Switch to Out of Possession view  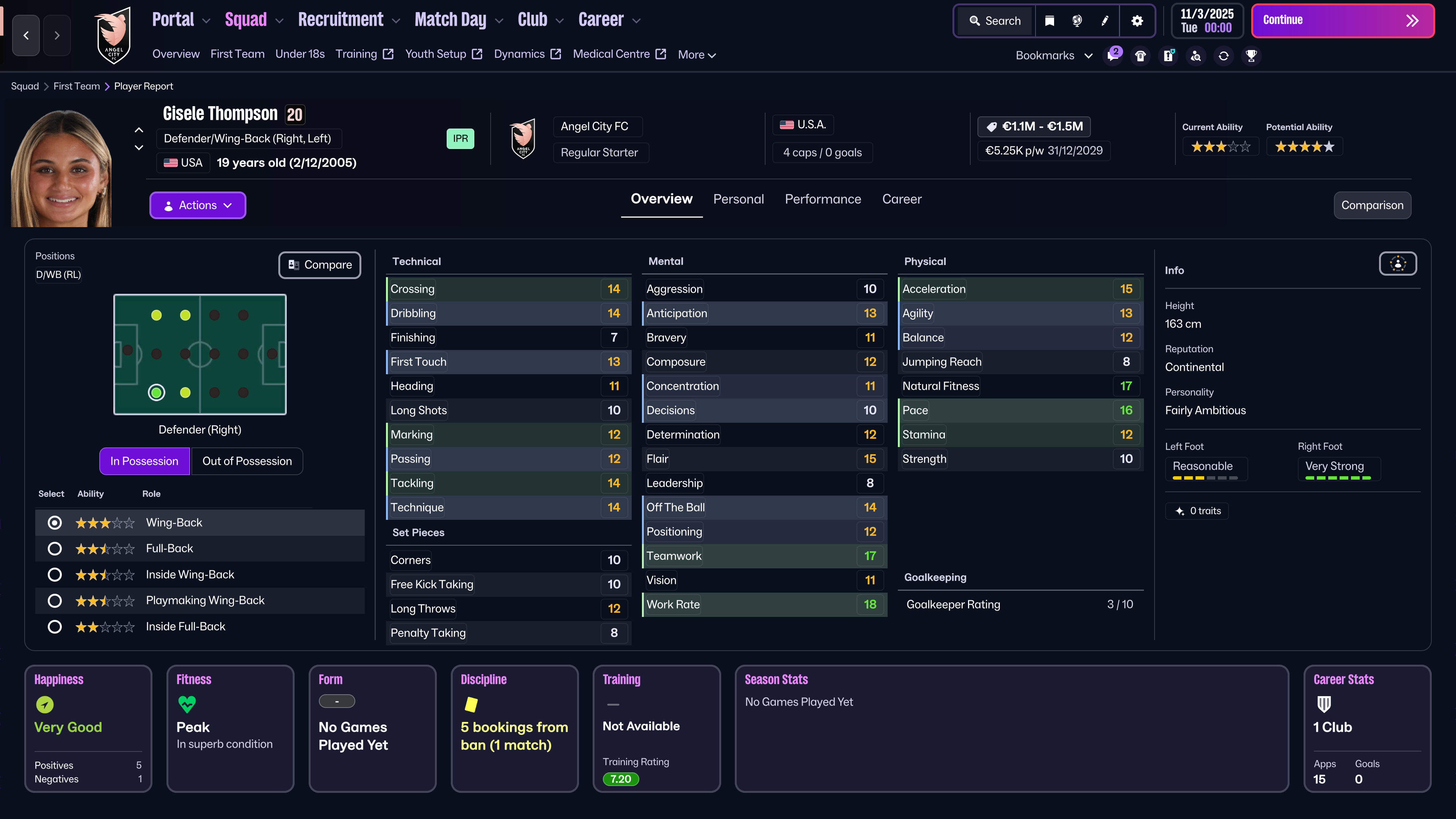(x=247, y=461)
